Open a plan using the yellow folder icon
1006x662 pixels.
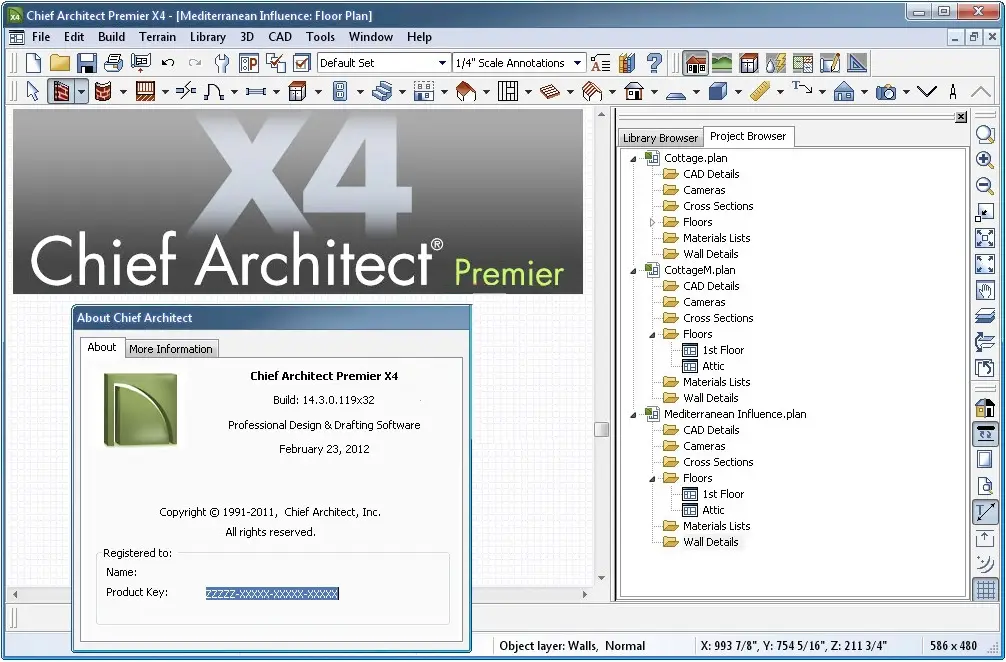pos(60,63)
